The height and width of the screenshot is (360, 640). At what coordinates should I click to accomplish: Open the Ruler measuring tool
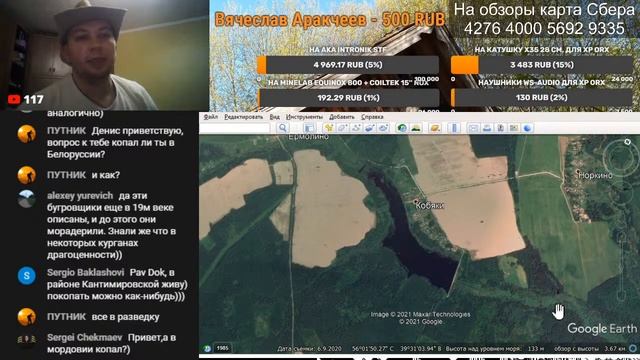coord(454,128)
